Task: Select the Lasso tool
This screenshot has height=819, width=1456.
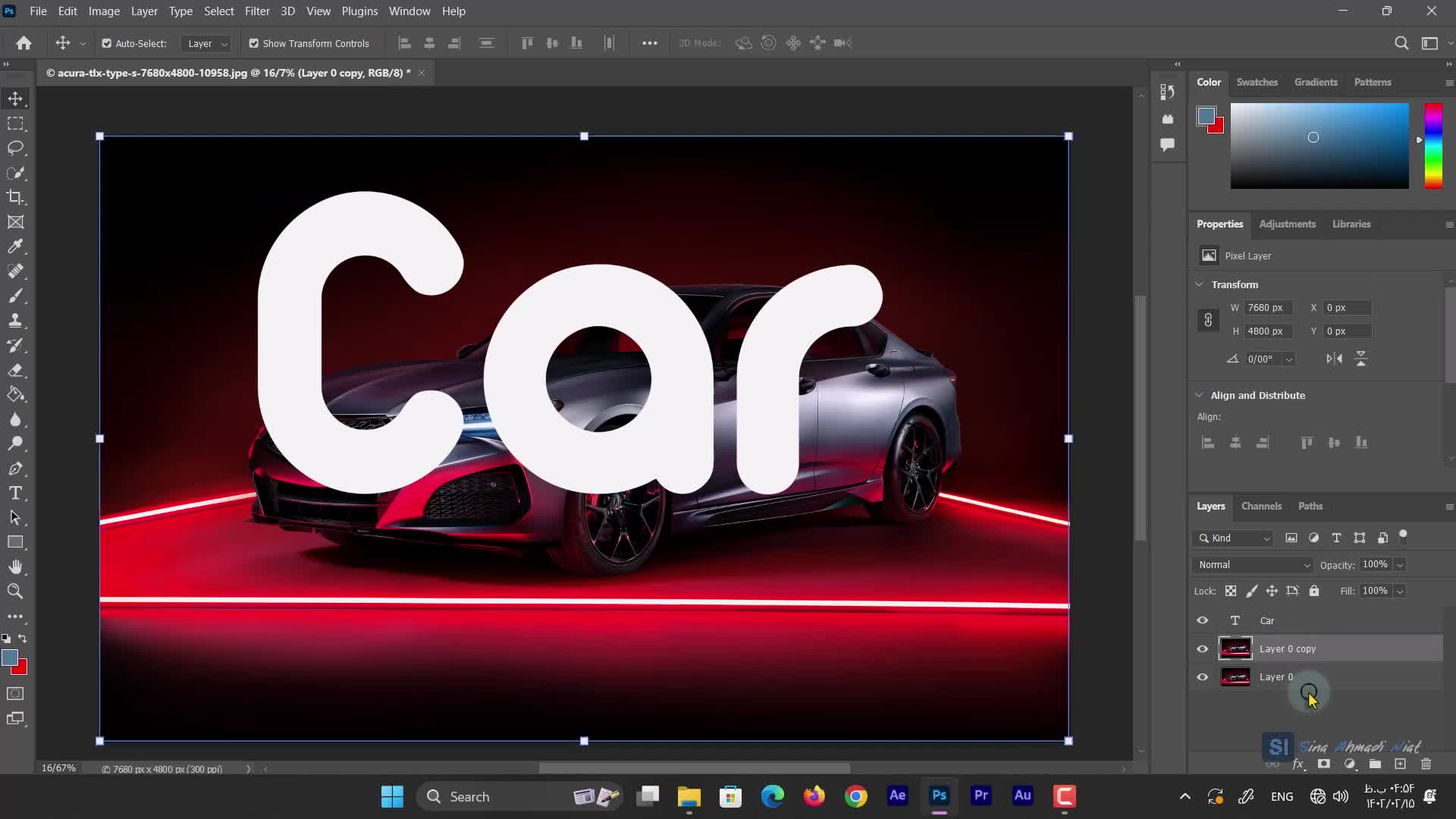Action: coord(15,148)
